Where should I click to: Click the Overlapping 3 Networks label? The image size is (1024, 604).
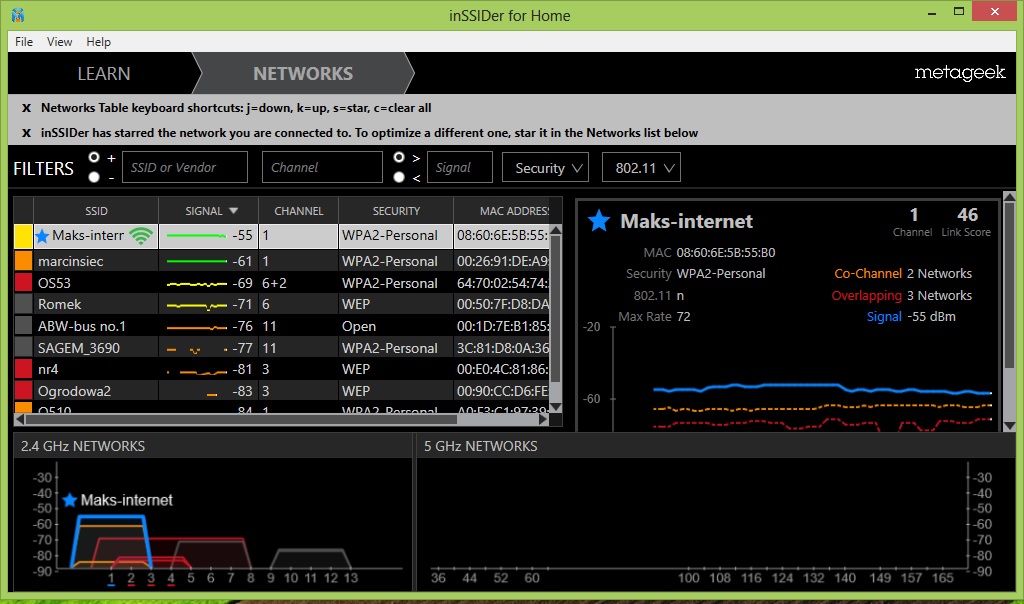click(901, 296)
